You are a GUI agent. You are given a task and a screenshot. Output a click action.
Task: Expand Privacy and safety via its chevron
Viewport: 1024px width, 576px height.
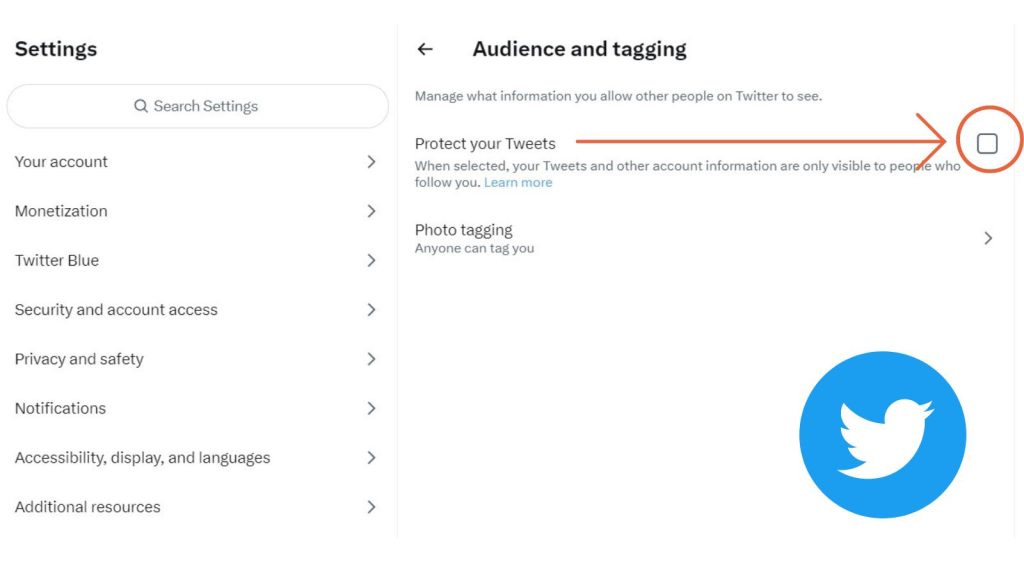click(x=371, y=359)
